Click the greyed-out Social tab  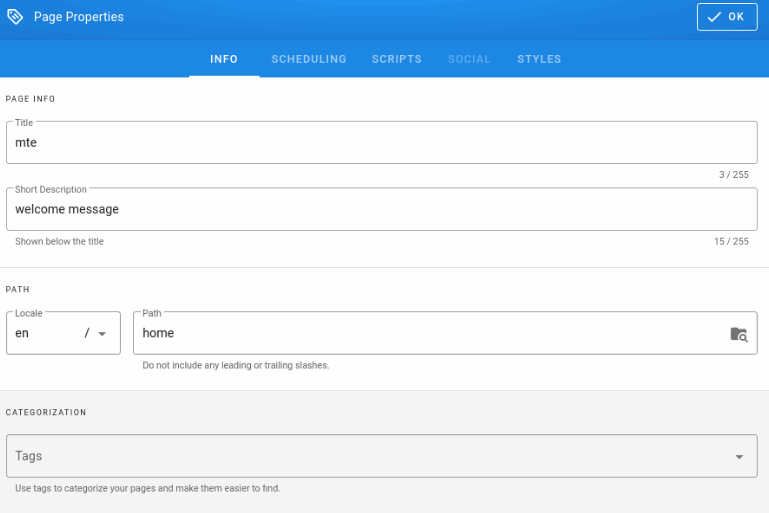469,59
